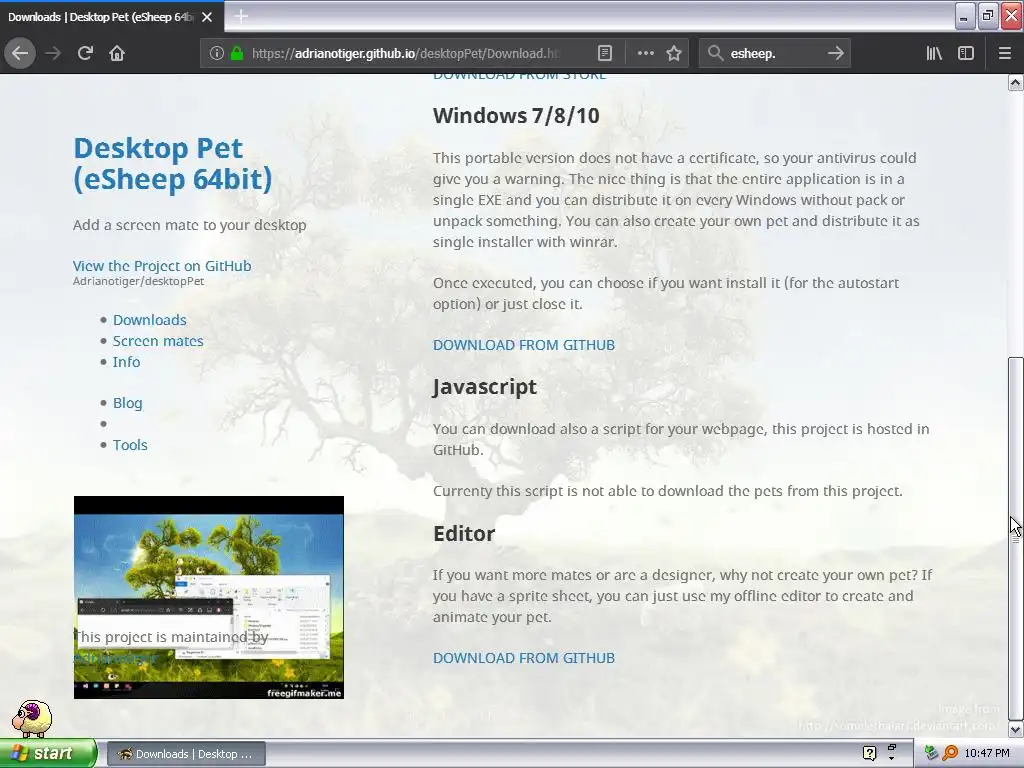Click the Windows 7/8/10 heading

pyautogui.click(x=516, y=116)
